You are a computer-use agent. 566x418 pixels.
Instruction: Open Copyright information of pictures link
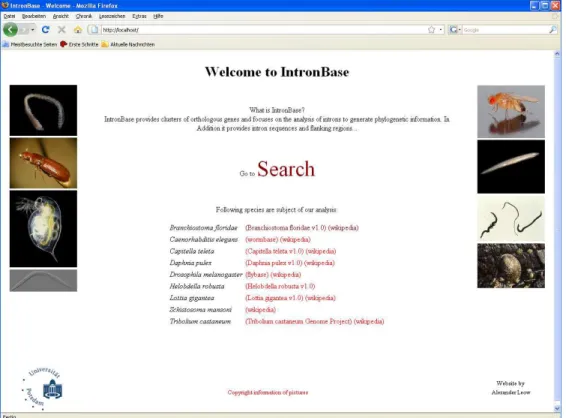tap(268, 392)
